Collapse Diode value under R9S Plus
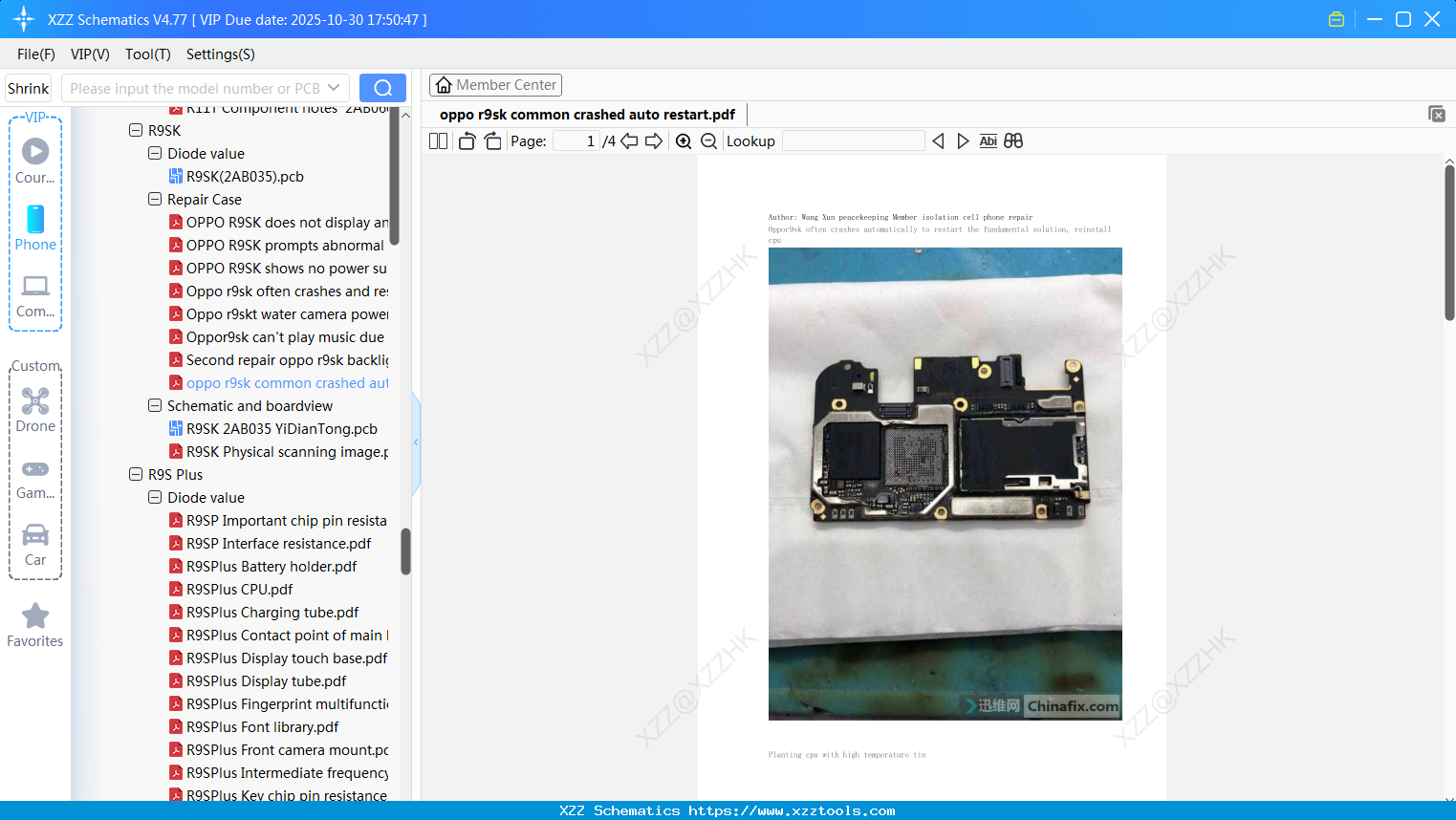The width and height of the screenshot is (1456, 820). coord(155,497)
